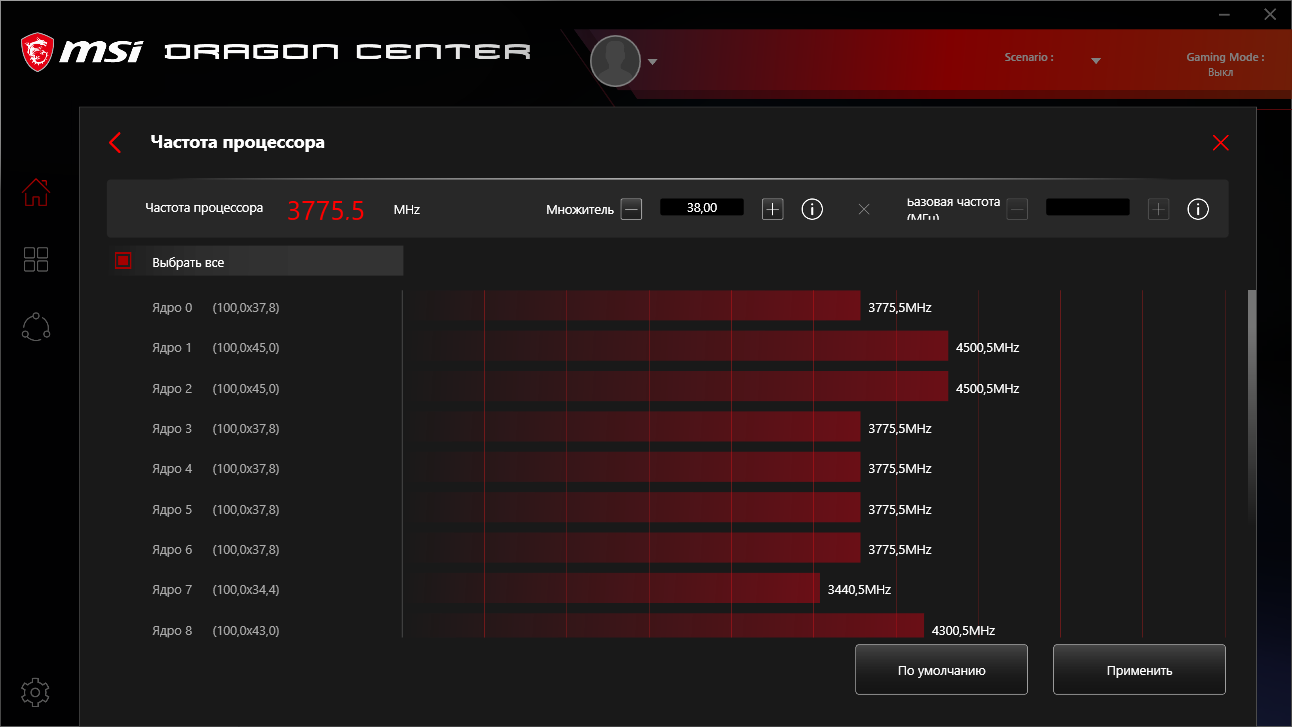
Task: Show info about Базовая частота
Action: 1198,209
